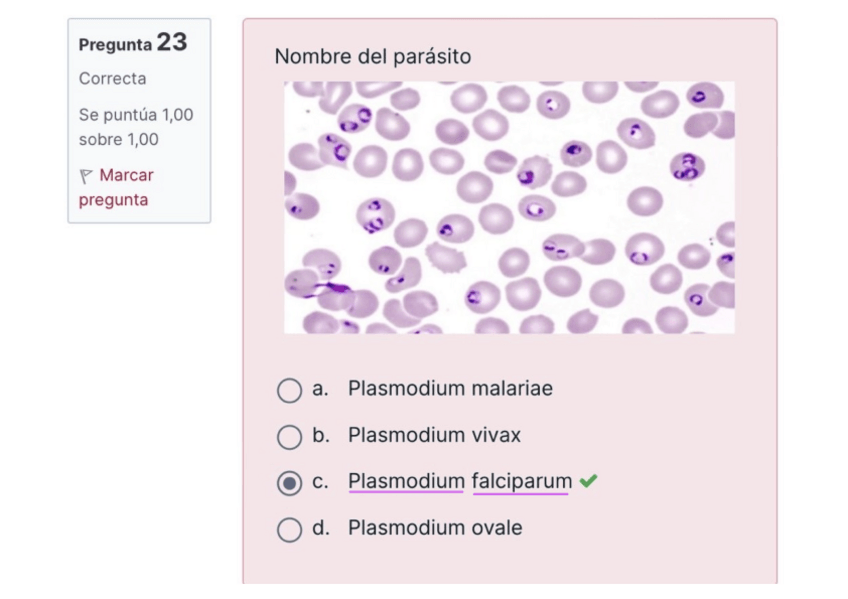This screenshot has width=848, height=599.
Task: Click the Plasmodium ovale answer label
Action: 435,527
